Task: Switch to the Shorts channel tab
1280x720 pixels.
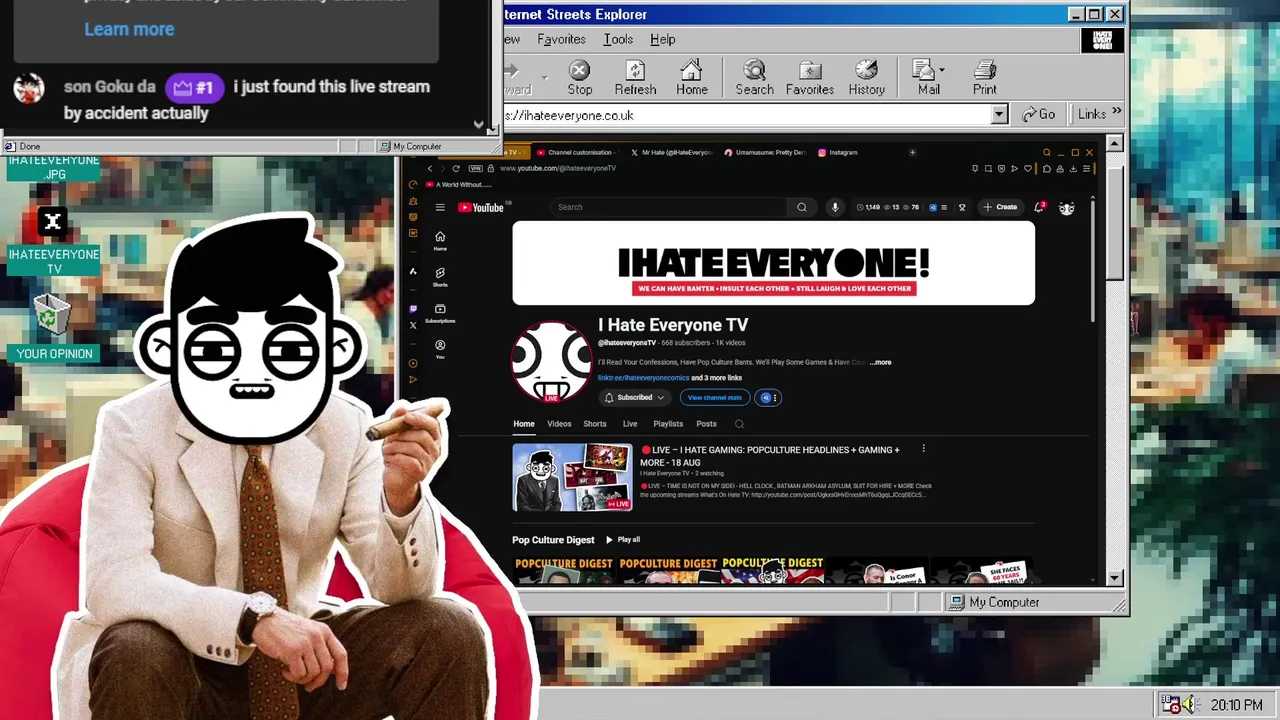Action: coord(595,424)
